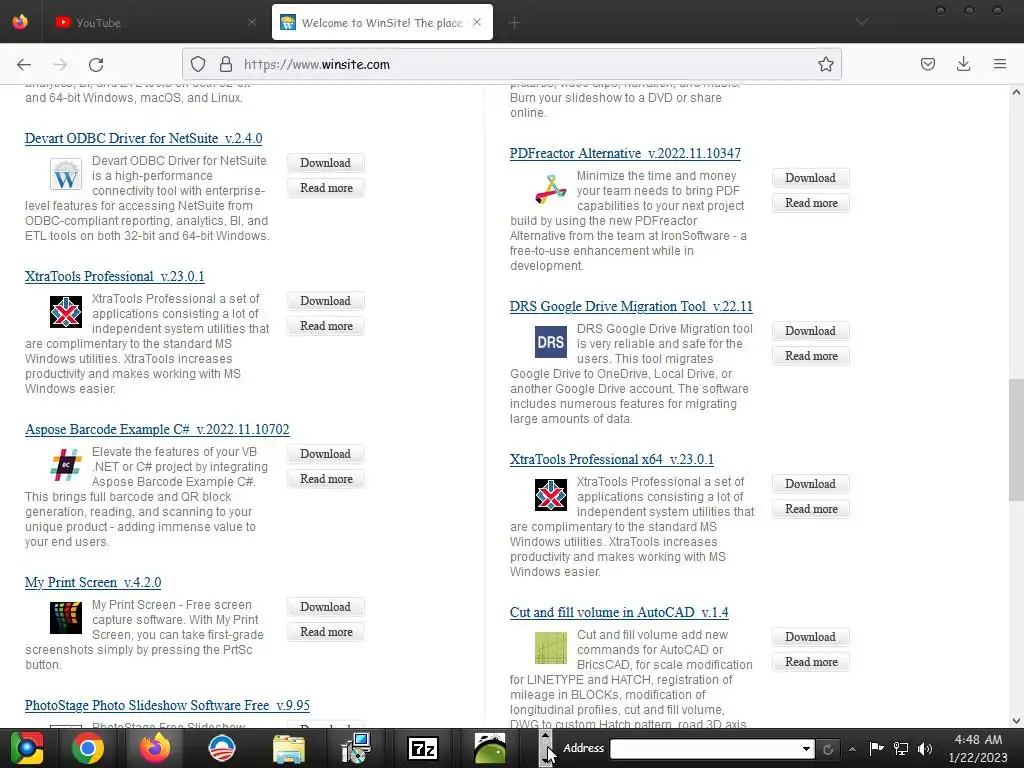Click the taskbar Address input field
Viewport: 1024px width, 768px height.
coord(705,748)
